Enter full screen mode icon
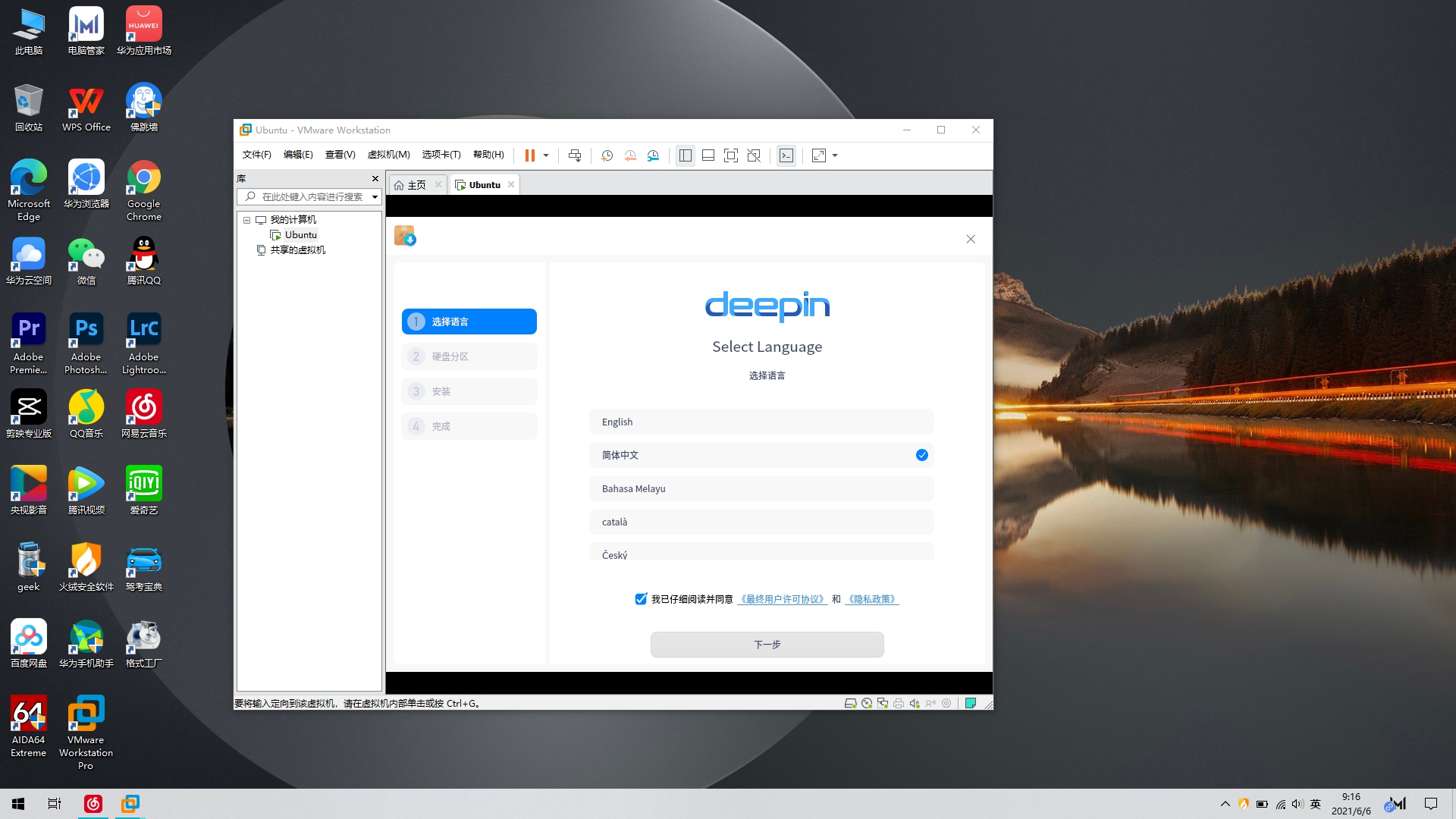Screen dimensions: 1456x819 (731, 155)
